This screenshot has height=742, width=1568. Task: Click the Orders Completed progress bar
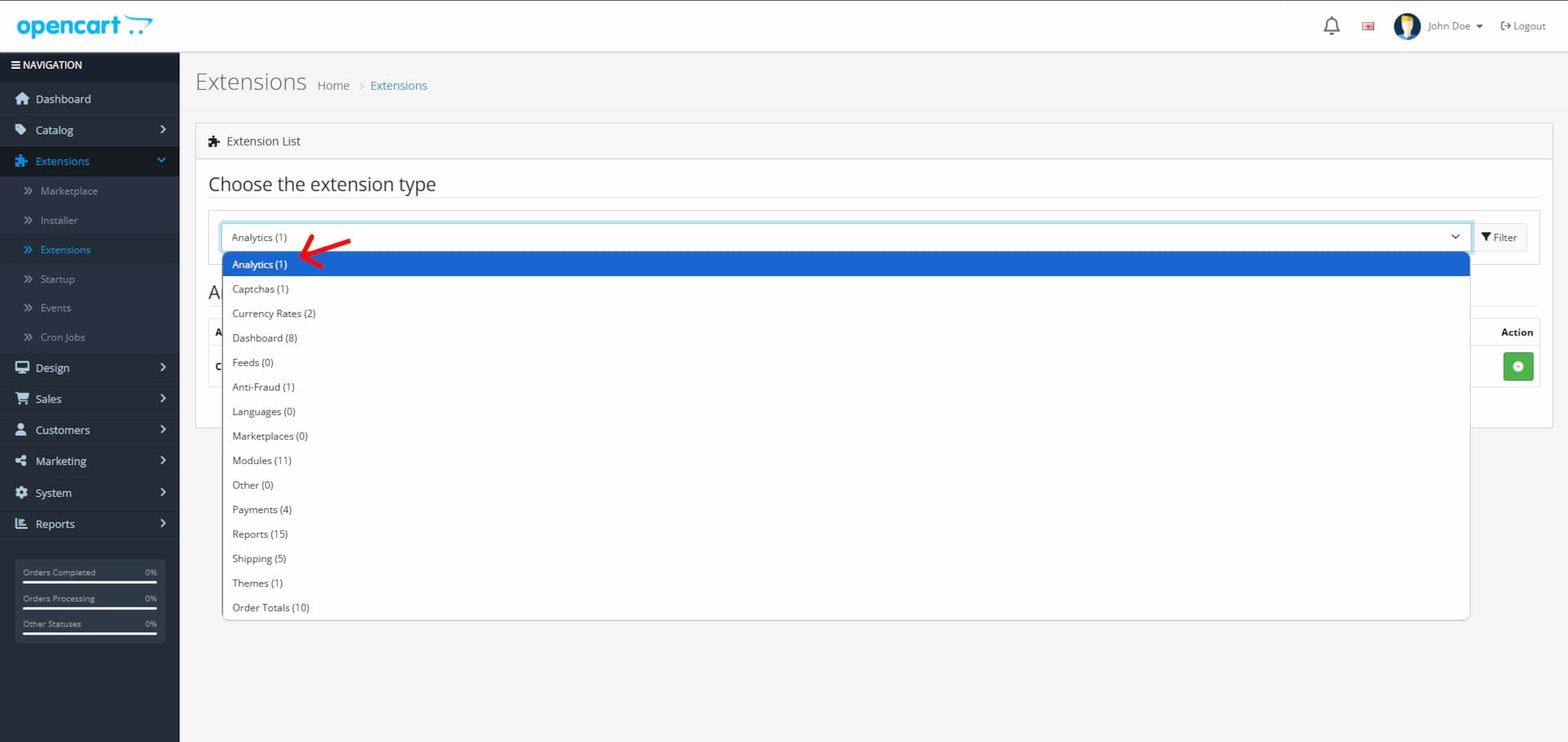click(x=90, y=582)
